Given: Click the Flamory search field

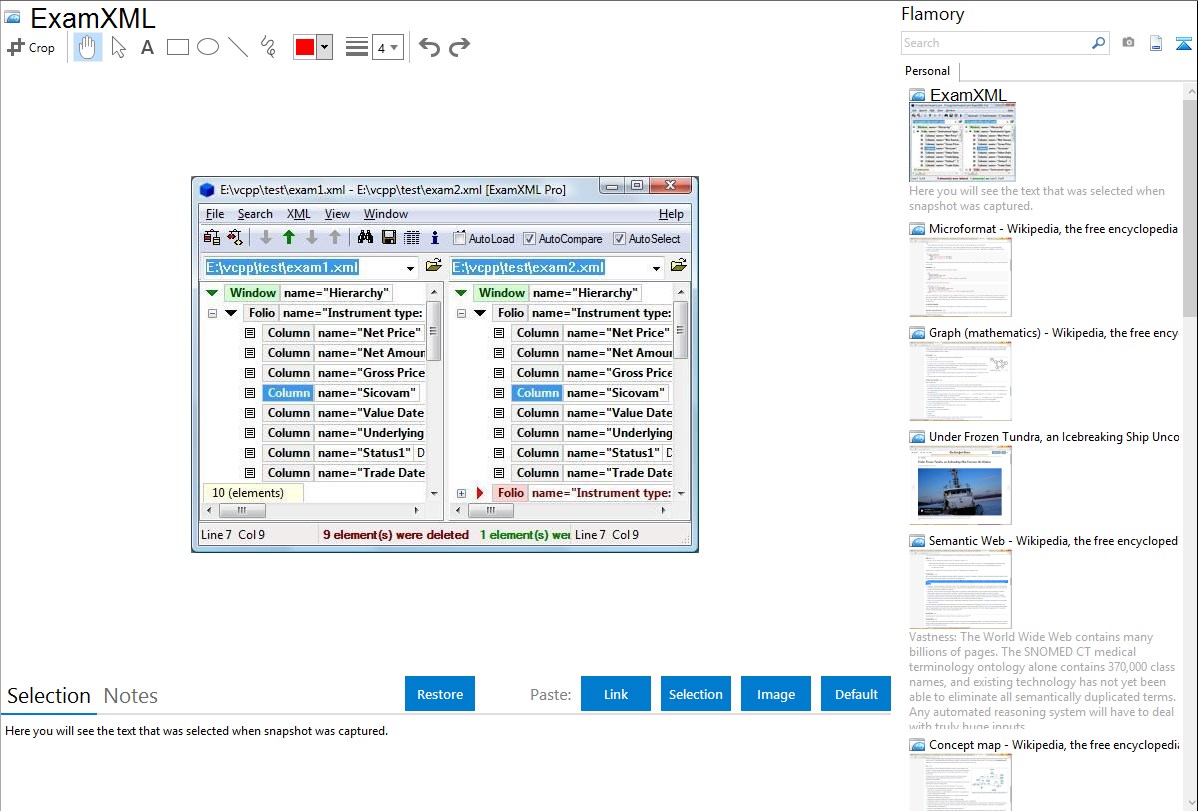Looking at the screenshot, I should point(996,43).
